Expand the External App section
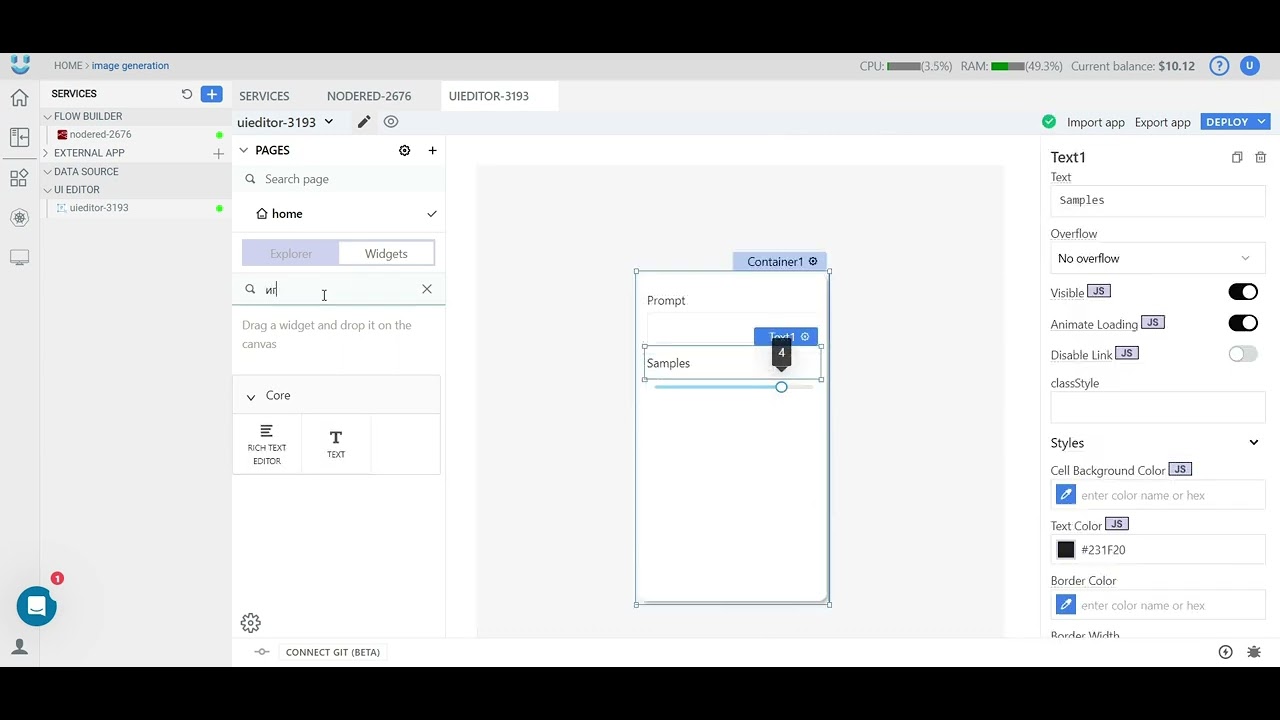This screenshot has height=720, width=1280. coord(46,153)
